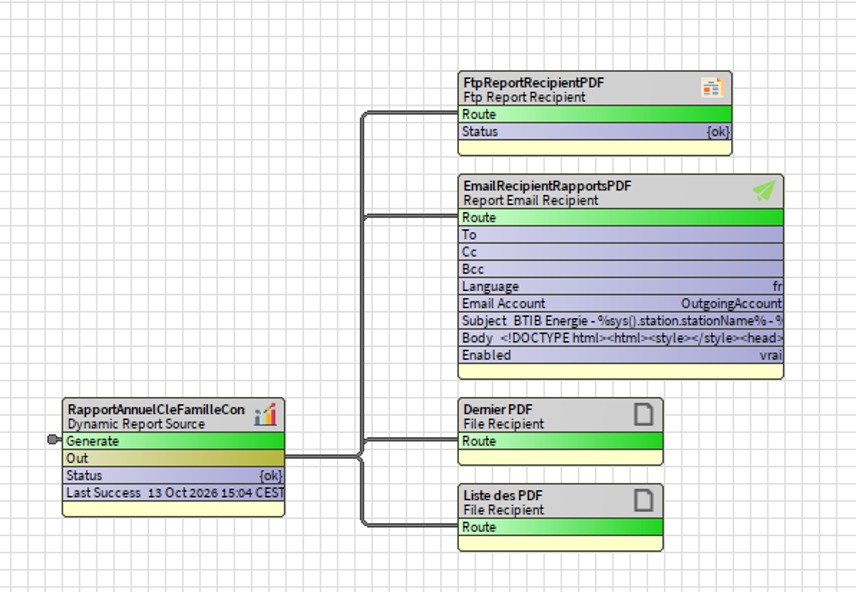Select the Route slot of Liste des PDF

(x=561, y=527)
